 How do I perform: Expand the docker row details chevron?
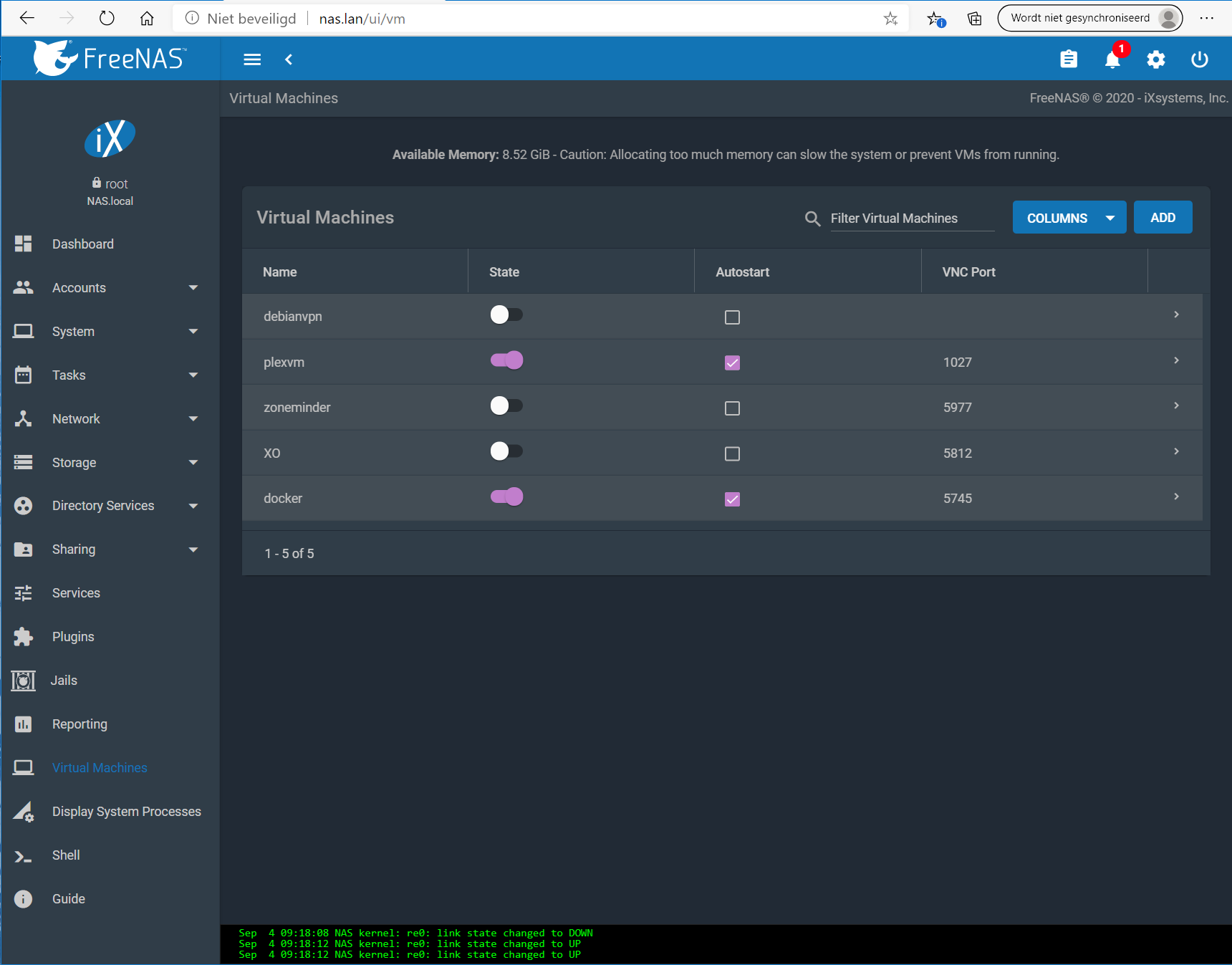[1176, 496]
